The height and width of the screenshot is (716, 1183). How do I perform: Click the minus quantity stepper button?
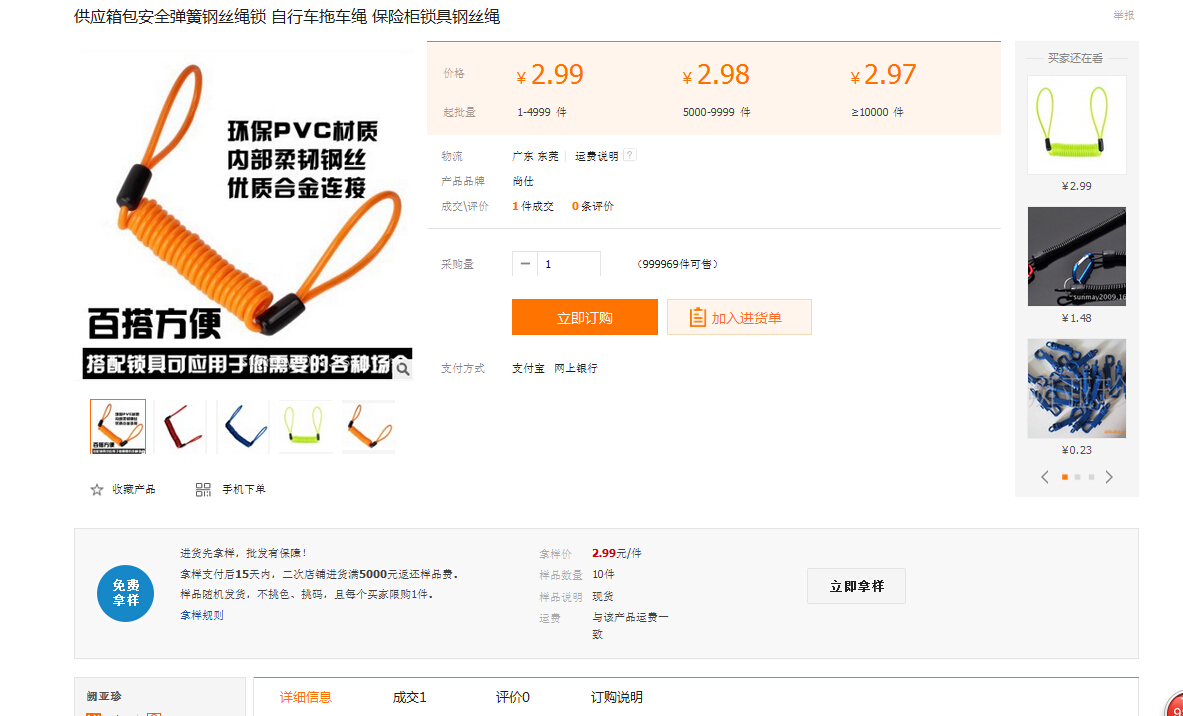(525, 264)
